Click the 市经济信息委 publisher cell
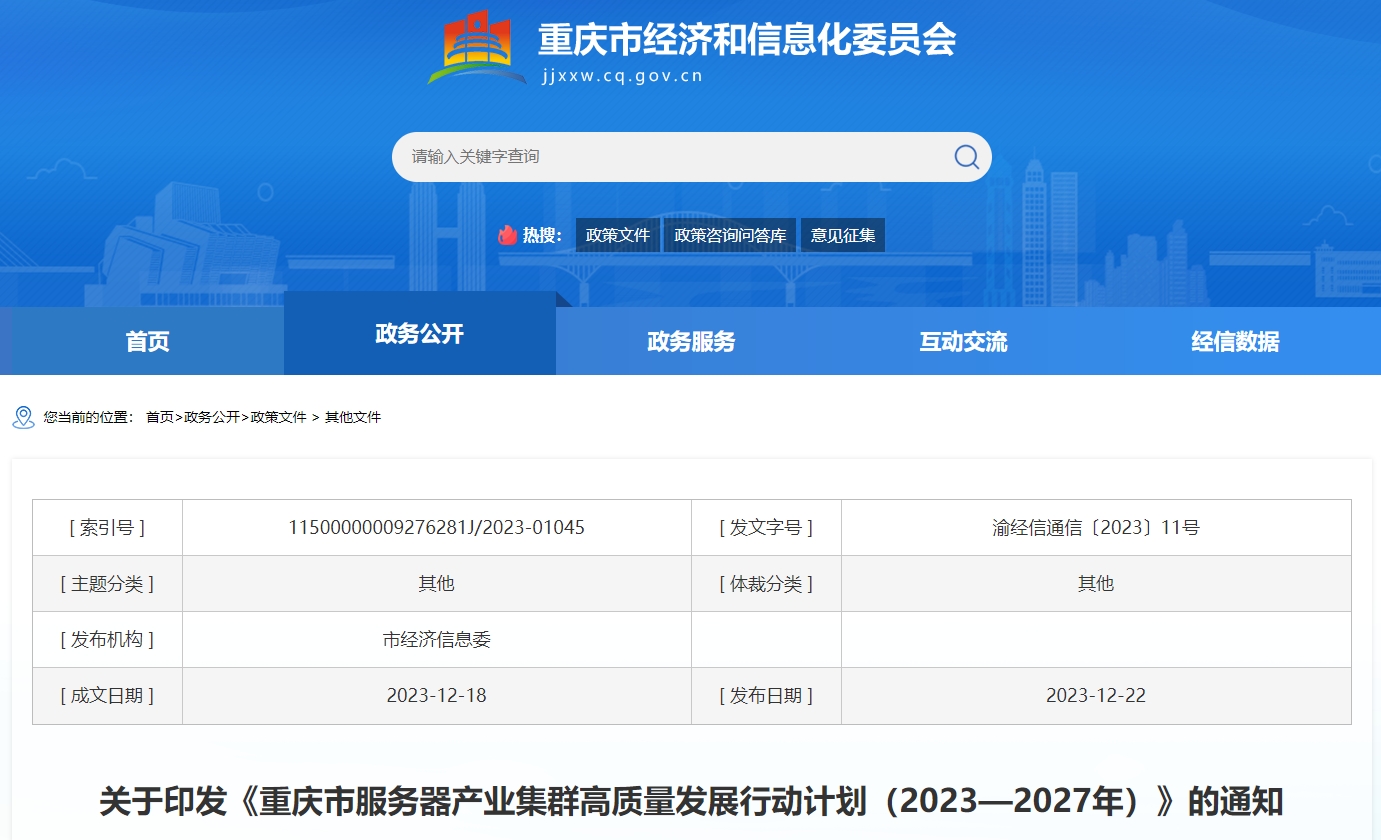 [x=437, y=640]
